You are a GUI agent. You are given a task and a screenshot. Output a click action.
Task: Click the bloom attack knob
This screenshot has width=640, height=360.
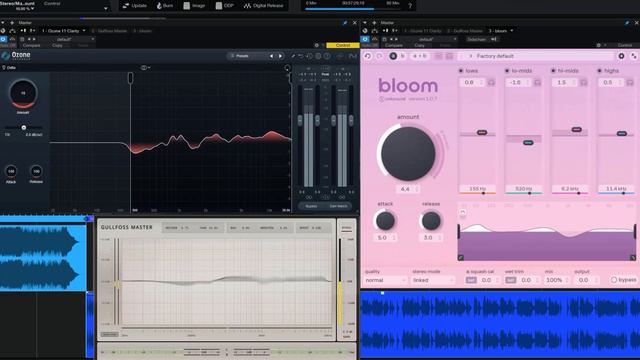pos(385,221)
